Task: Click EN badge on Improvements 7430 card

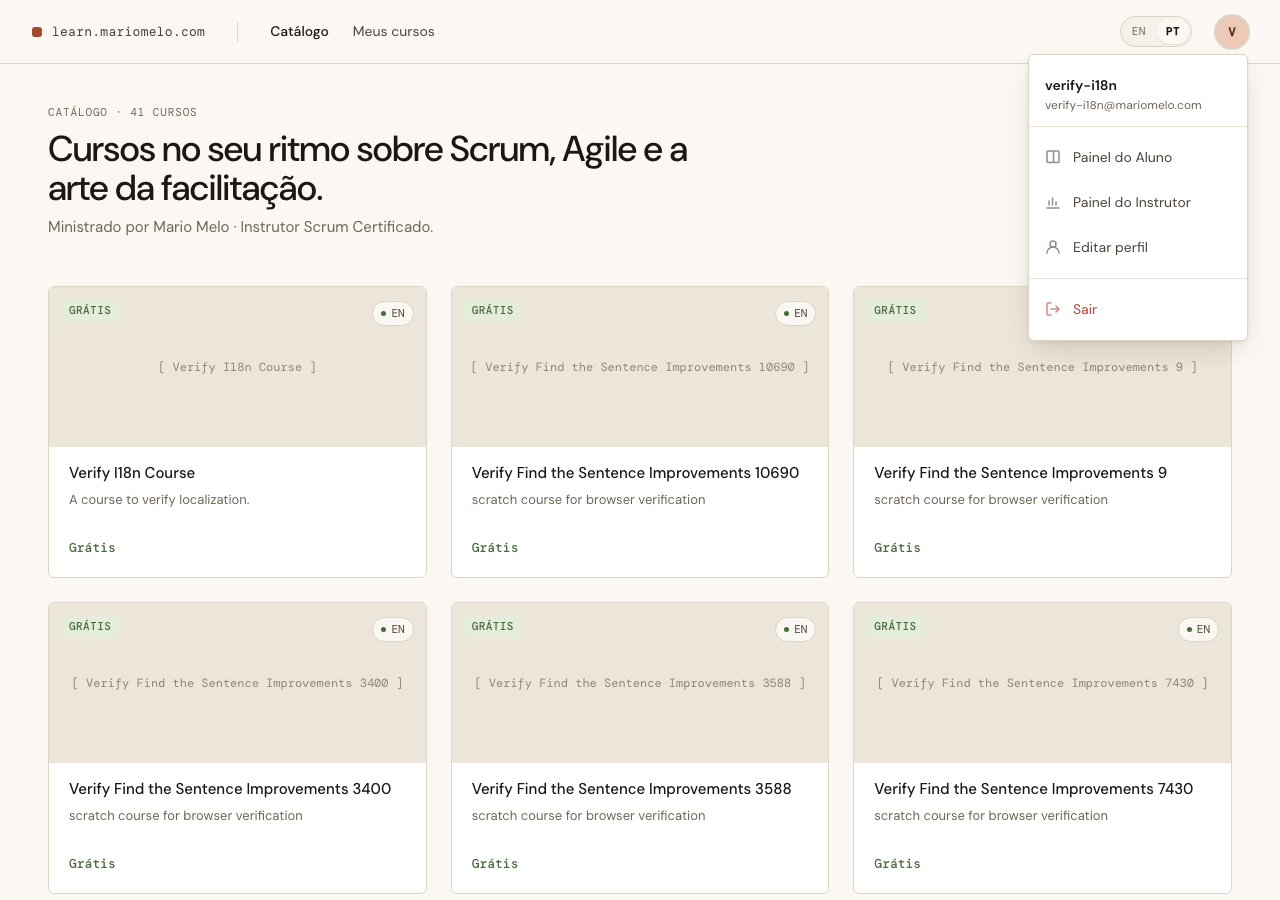Action: coord(1198,630)
